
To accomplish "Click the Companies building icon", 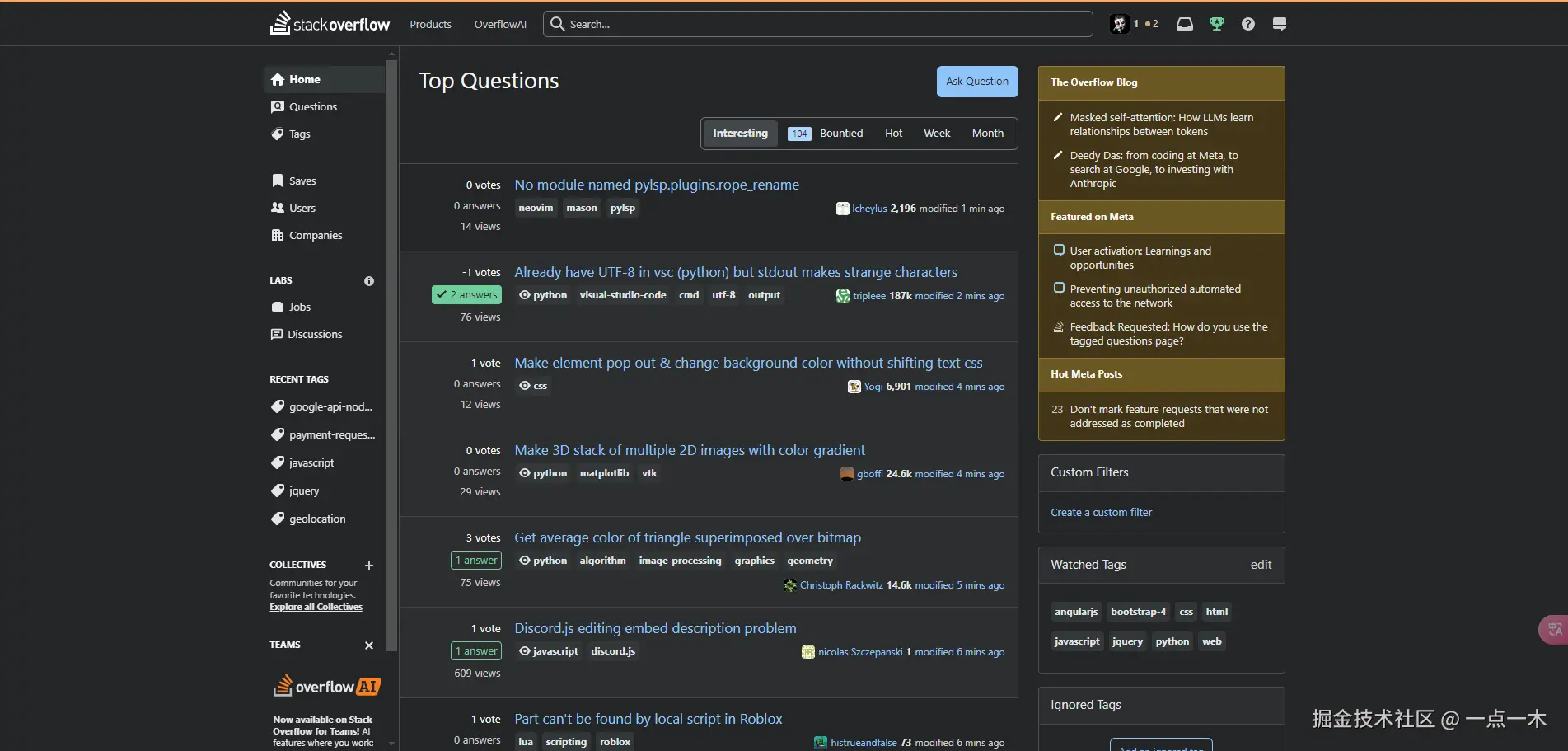I will (278, 235).
